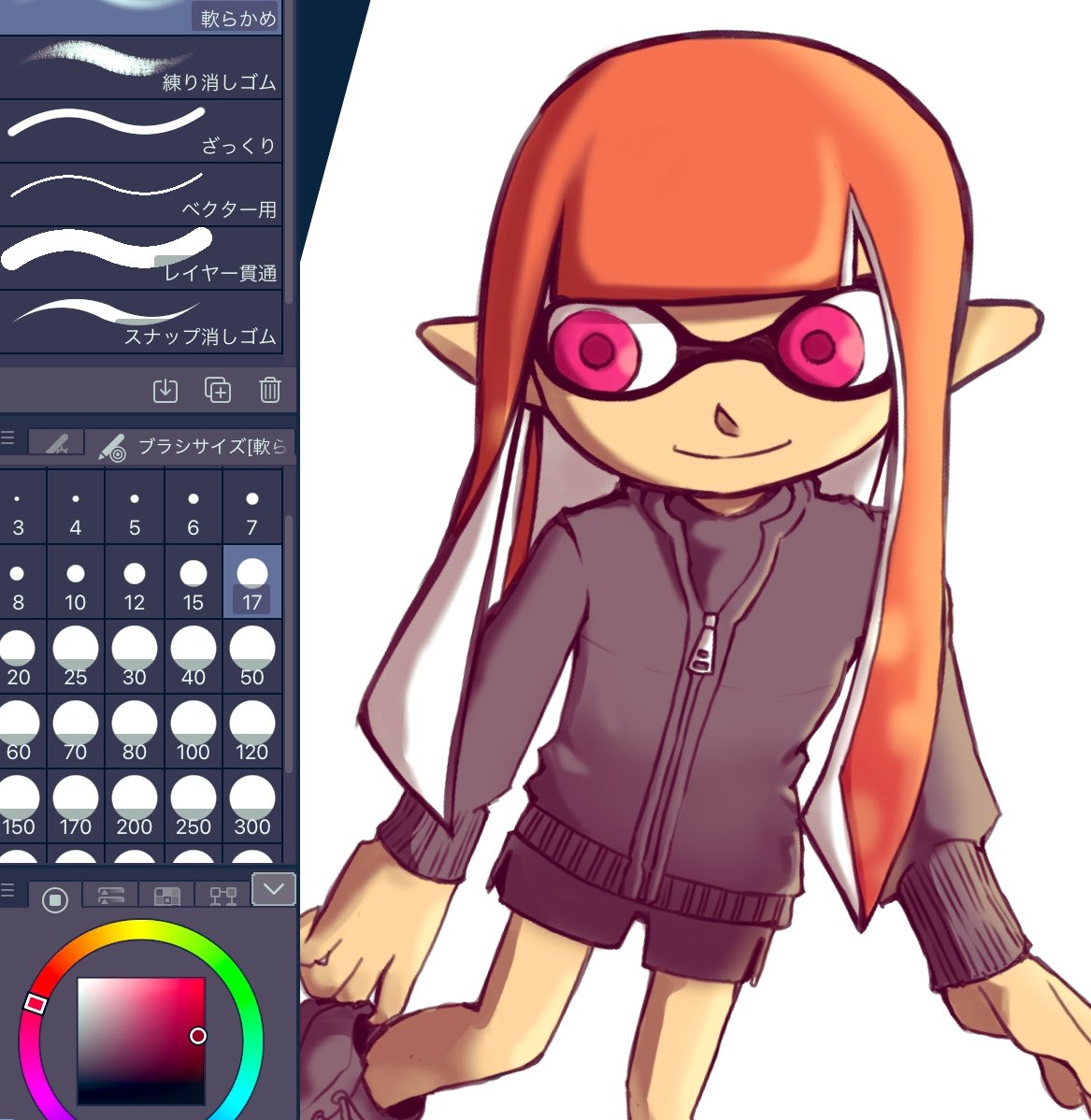Set brush size to 25
Screen dimensions: 1091x1120
tap(76, 656)
